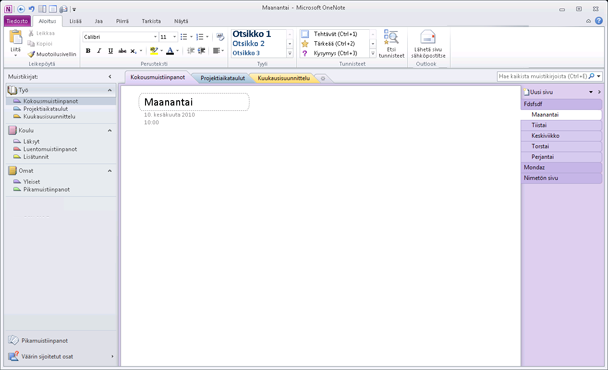608x370 pixels.
Task: Open font color dropdown arrow
Action: [x=177, y=51]
